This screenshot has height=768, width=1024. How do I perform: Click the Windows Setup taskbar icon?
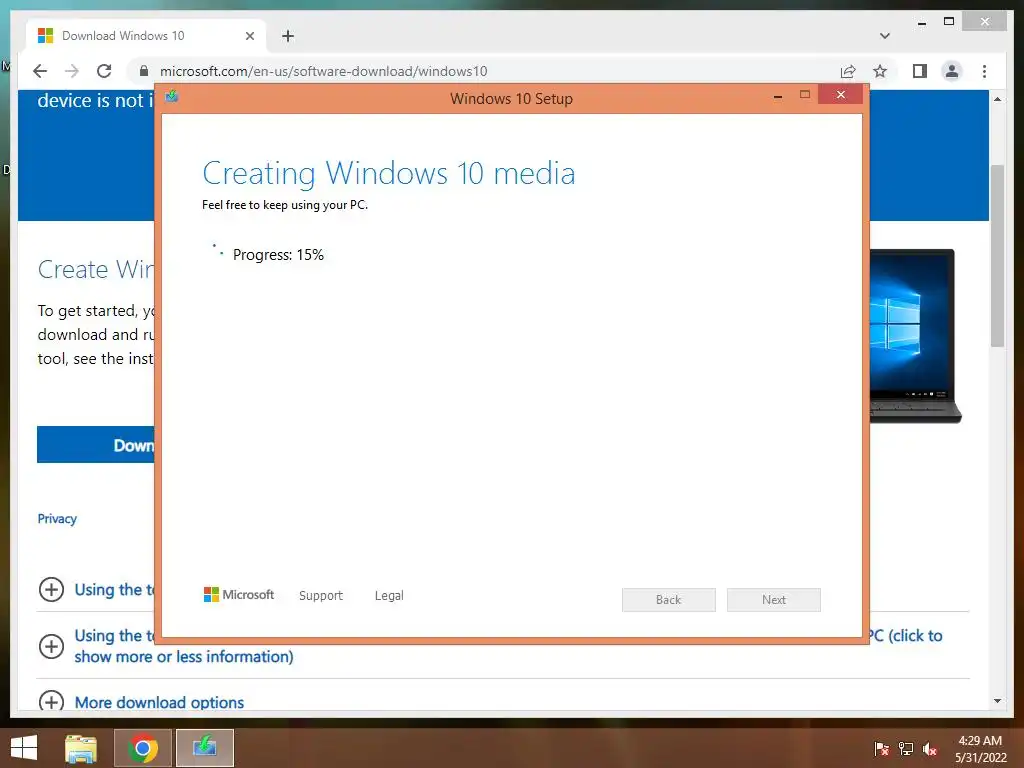204,748
